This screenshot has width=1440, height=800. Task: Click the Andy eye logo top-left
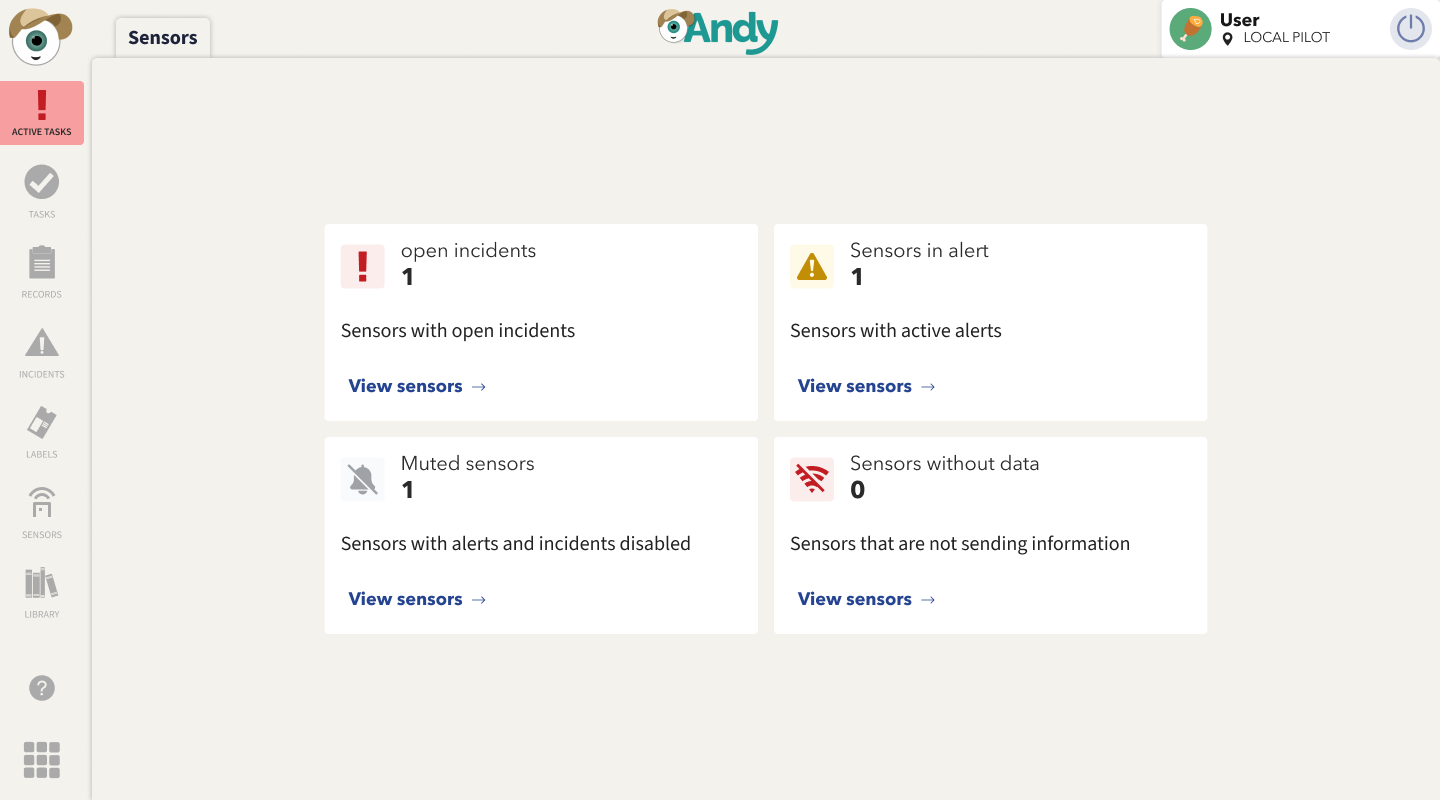[x=39, y=37]
